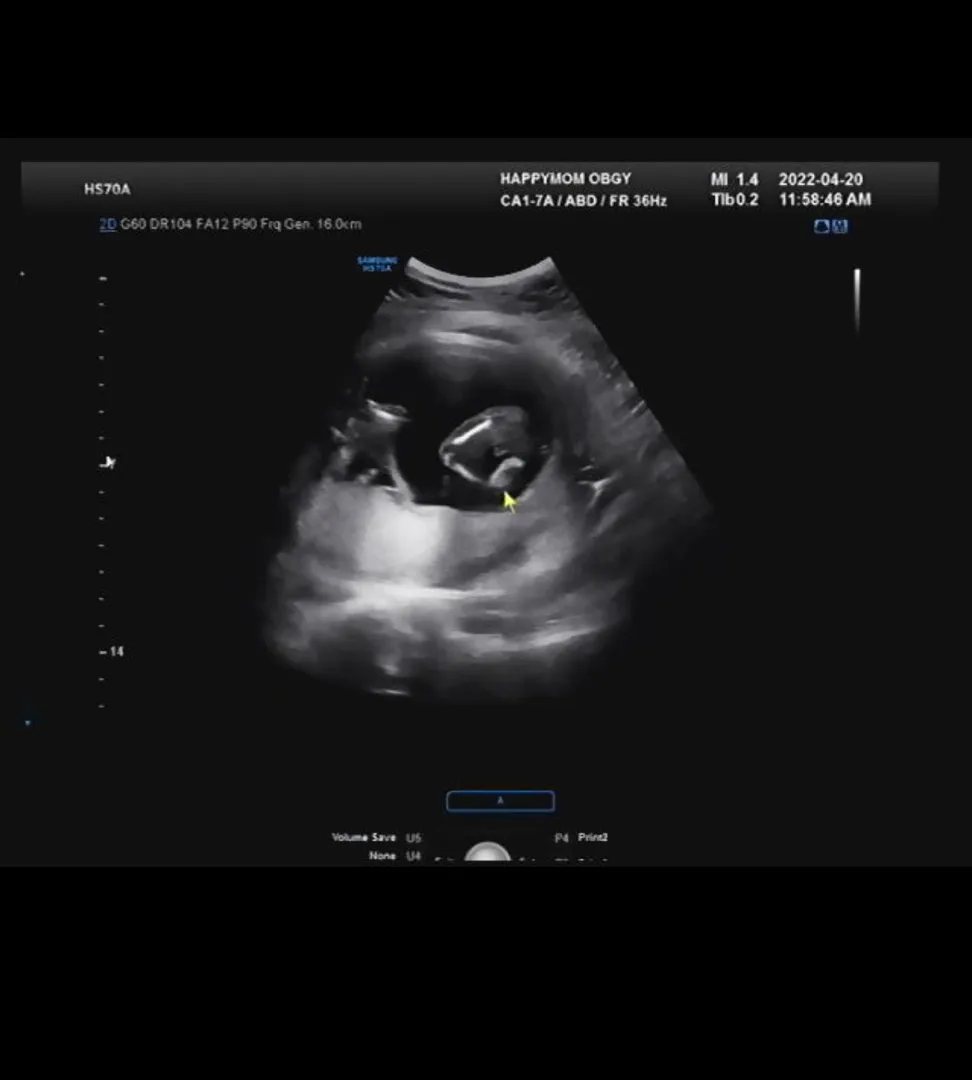
Task: Select the blue-outlined A box
Action: [500, 801]
